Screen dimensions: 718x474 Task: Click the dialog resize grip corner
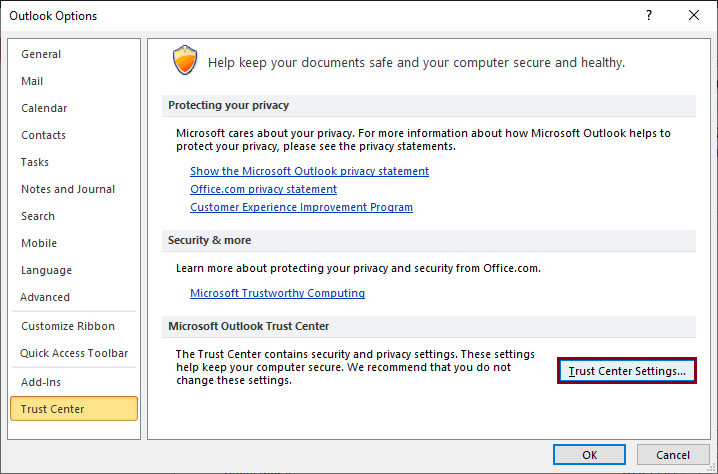coord(711,468)
